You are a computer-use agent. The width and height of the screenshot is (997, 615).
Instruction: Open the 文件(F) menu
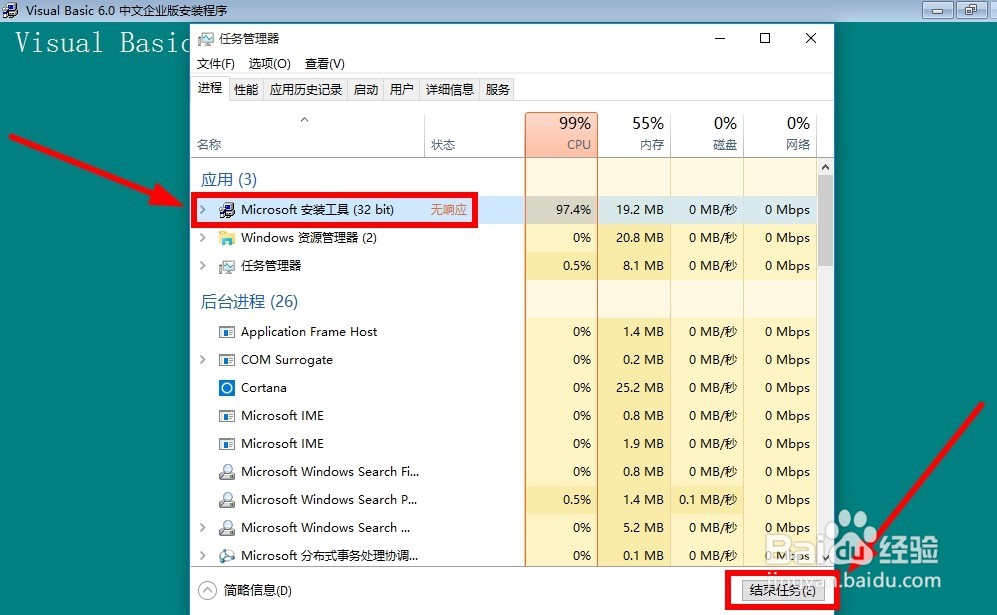pos(216,64)
